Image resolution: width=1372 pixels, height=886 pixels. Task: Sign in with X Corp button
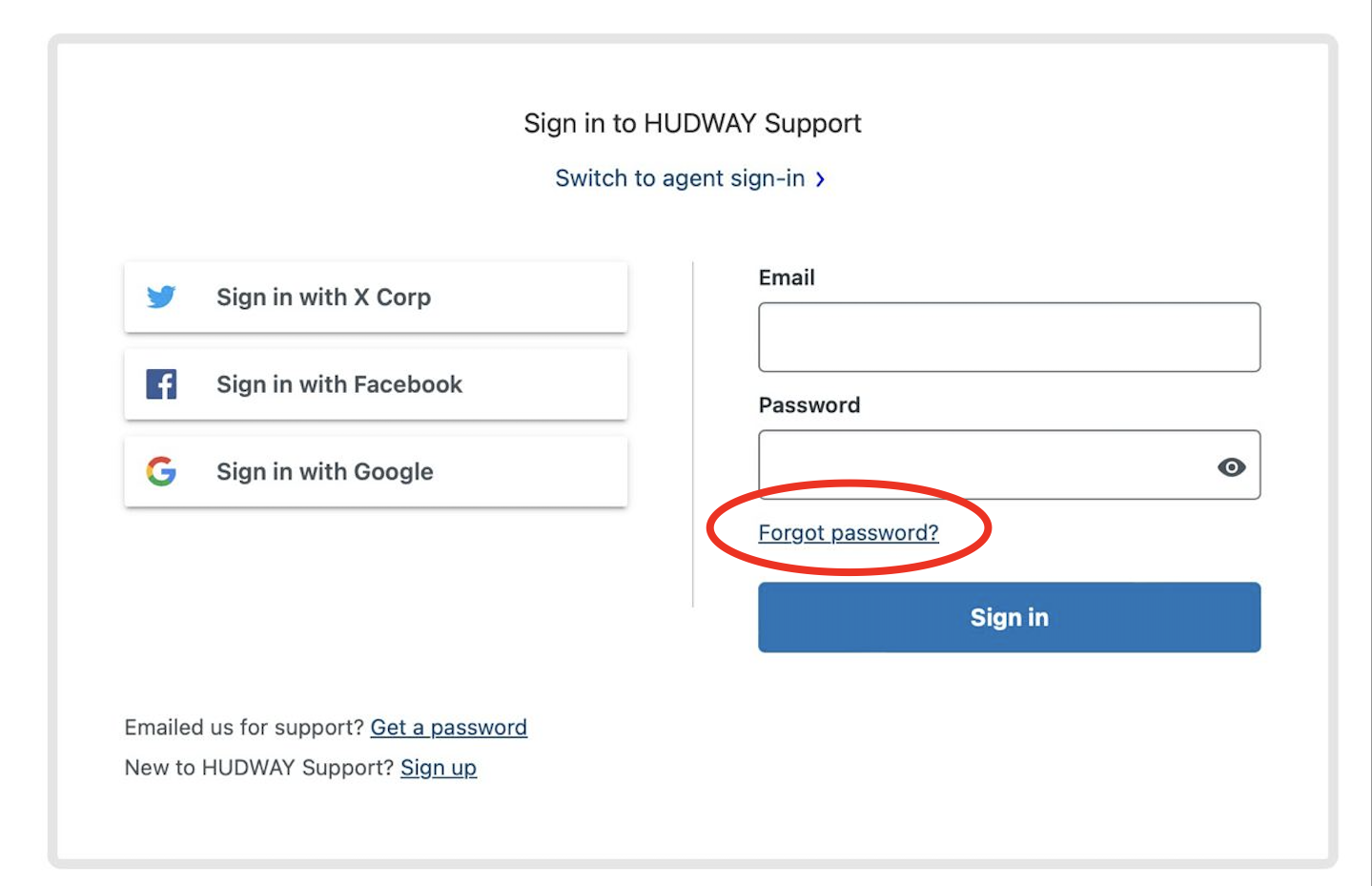point(376,297)
